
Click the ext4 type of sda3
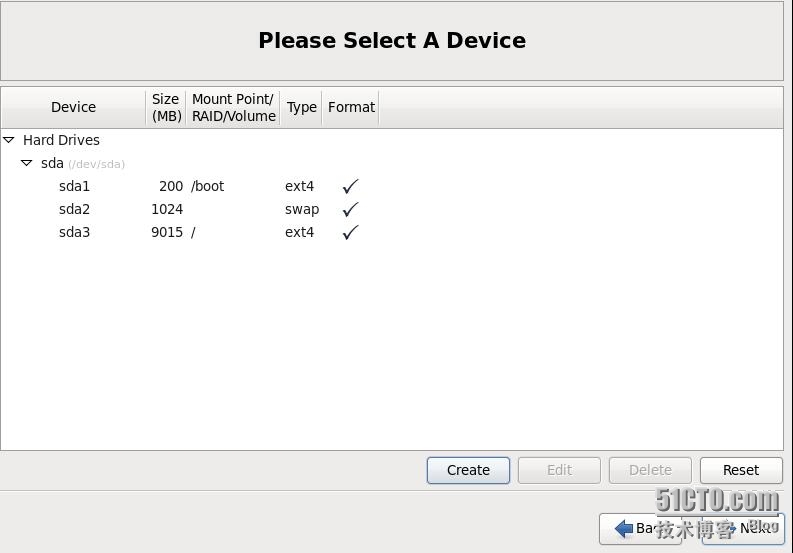[x=299, y=232]
